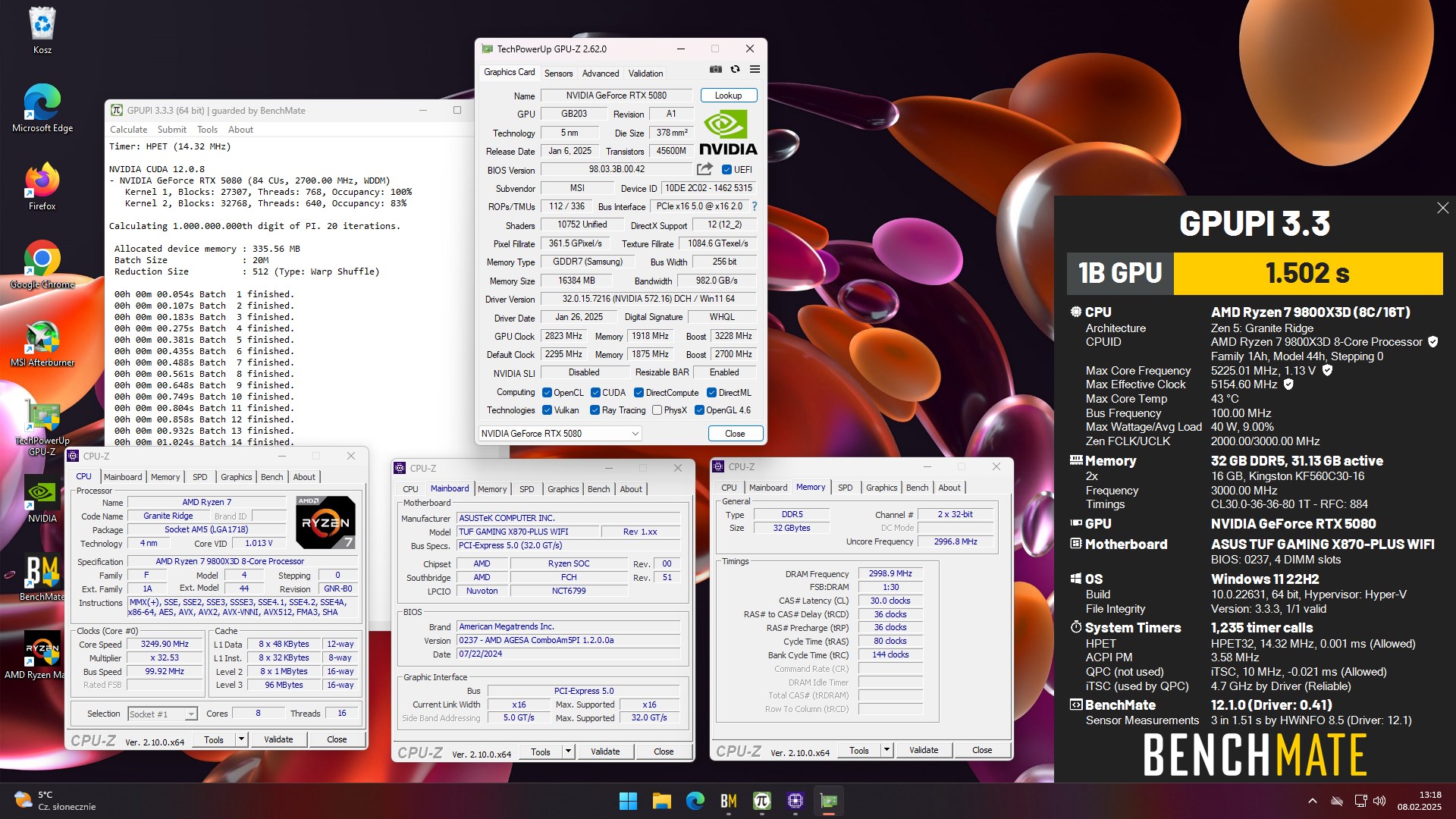Take a GPU-Z screenshot with the camera icon

pyautogui.click(x=715, y=69)
